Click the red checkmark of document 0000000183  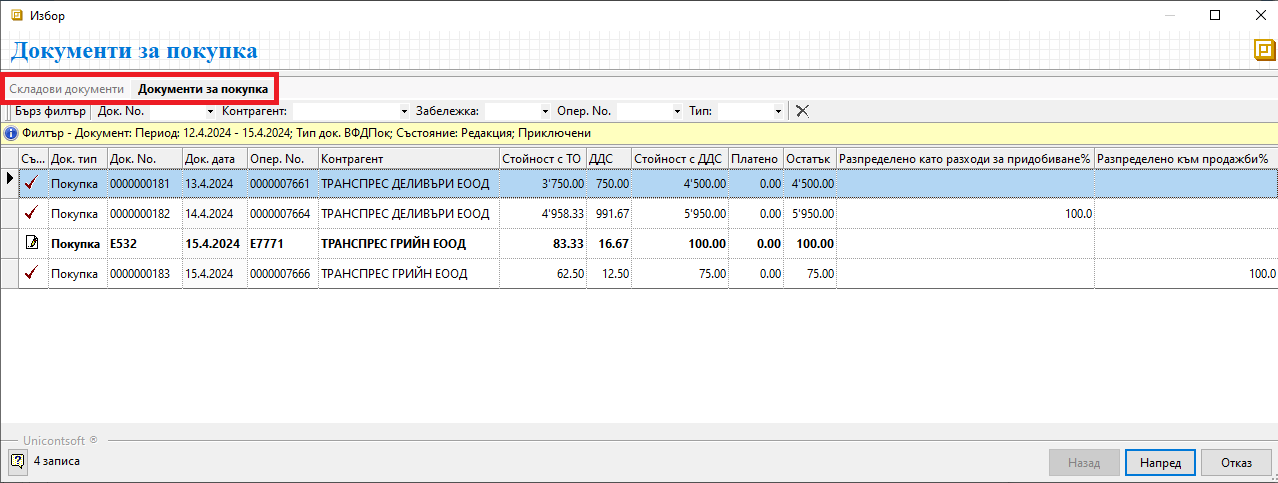point(32,273)
